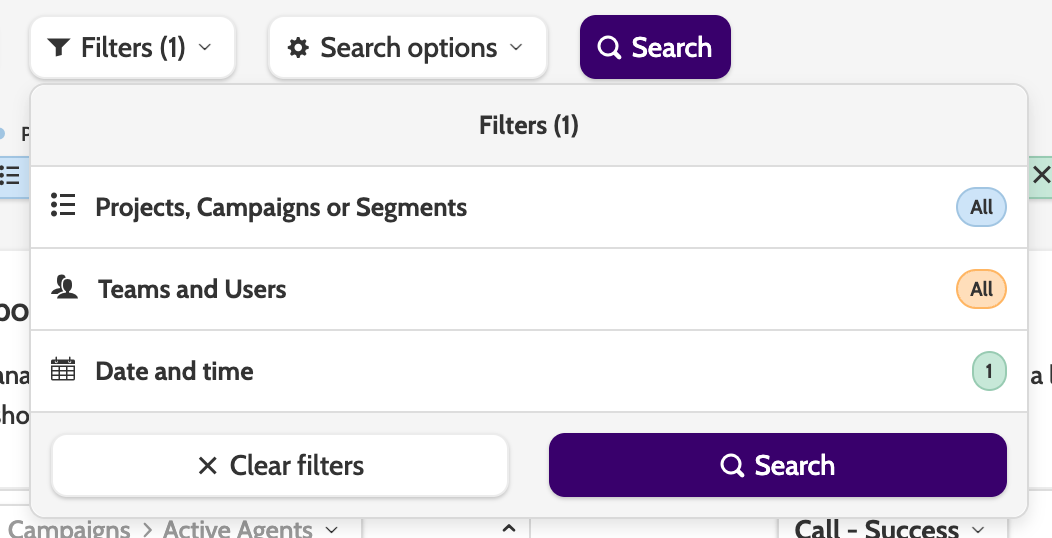Expand the Filters (1) dropdown chevron
Image resolution: width=1052 pixels, height=538 pixels.
click(205, 48)
